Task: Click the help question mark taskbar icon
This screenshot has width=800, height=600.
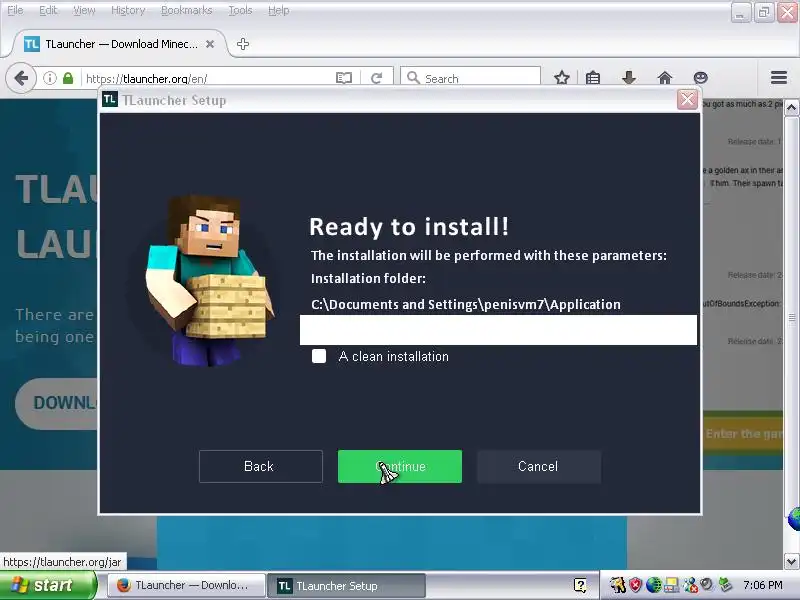Action: tap(580, 585)
